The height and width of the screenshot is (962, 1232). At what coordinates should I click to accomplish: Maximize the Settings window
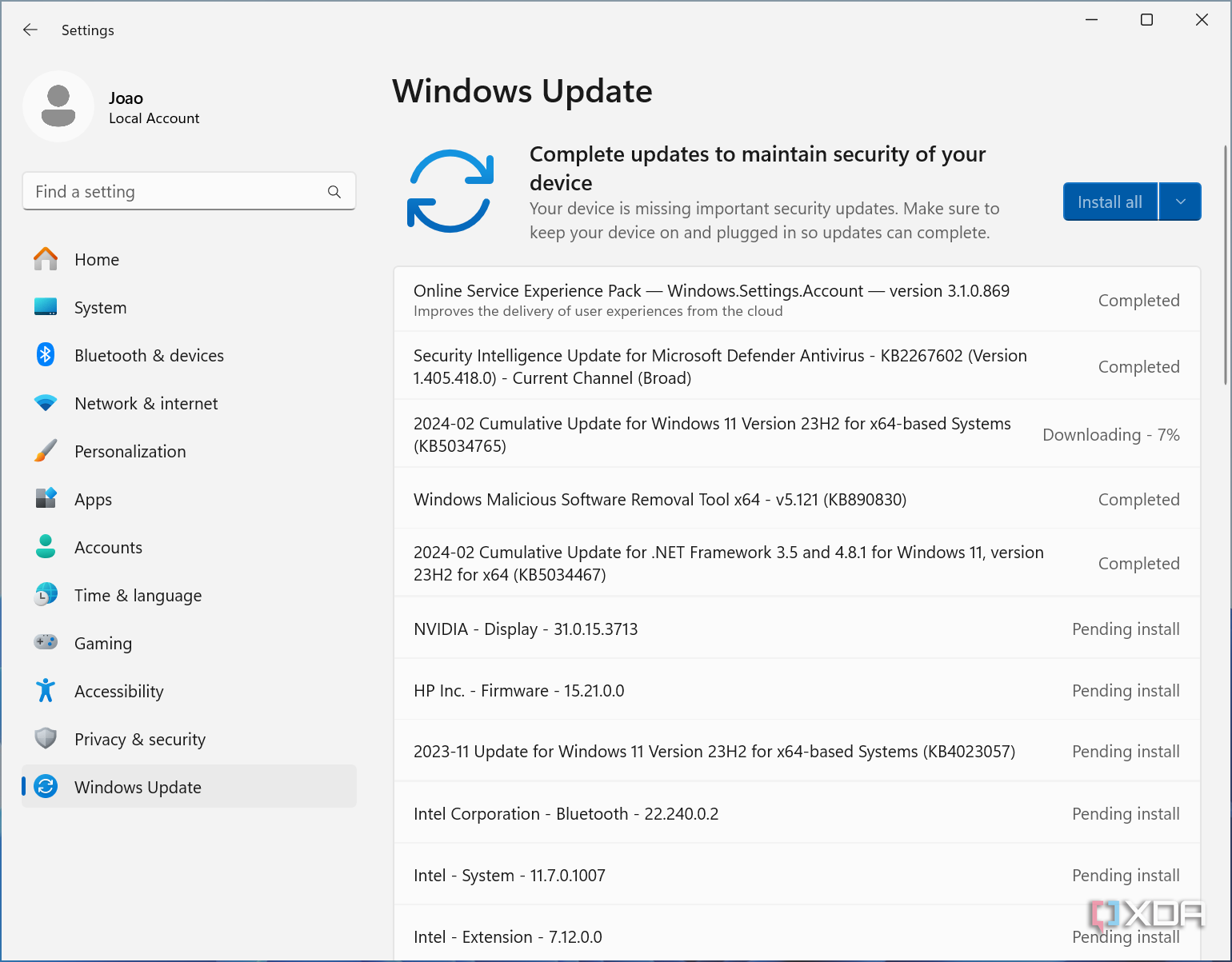[1146, 20]
